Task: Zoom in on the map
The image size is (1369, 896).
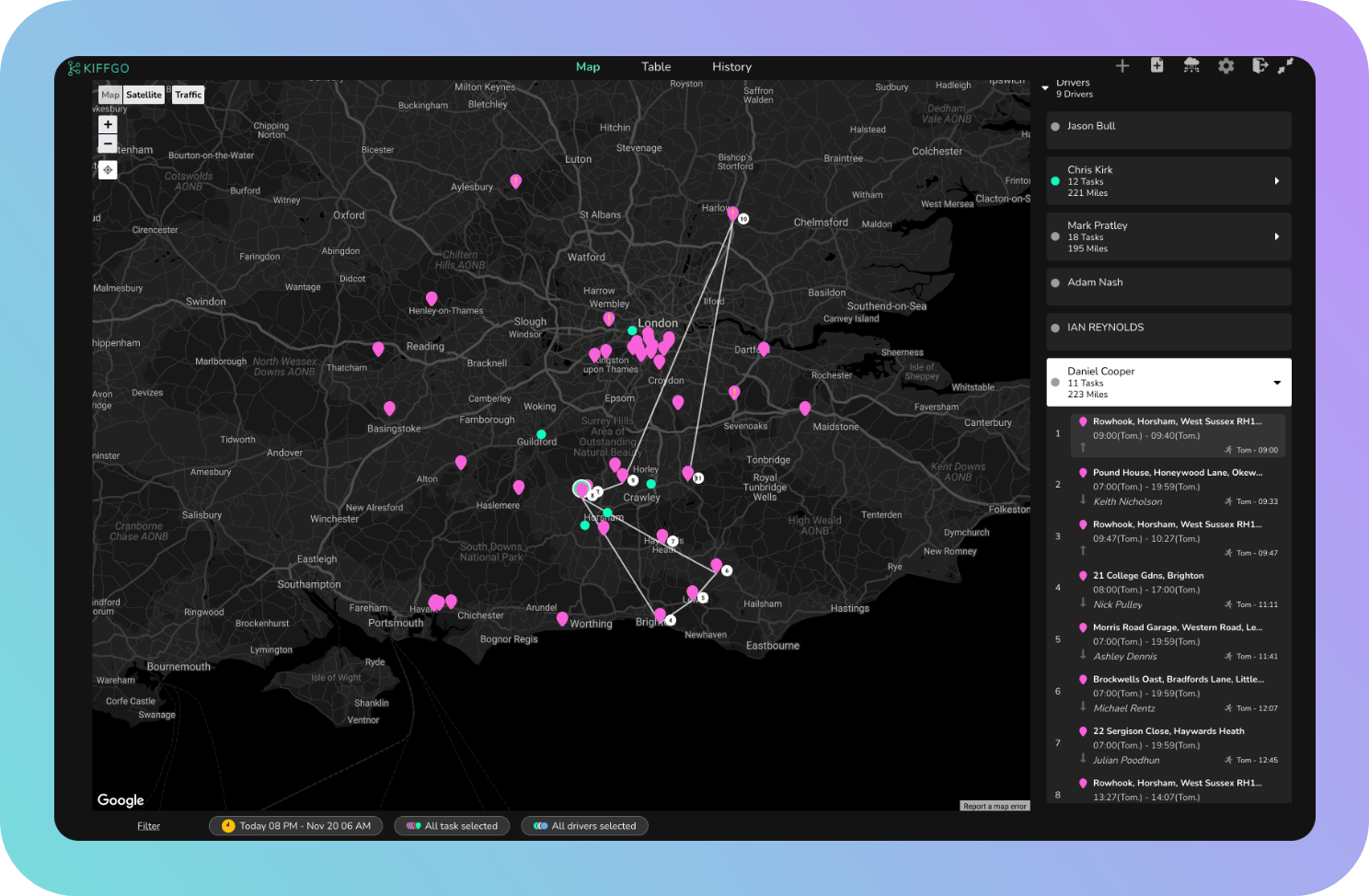Action: point(108,124)
